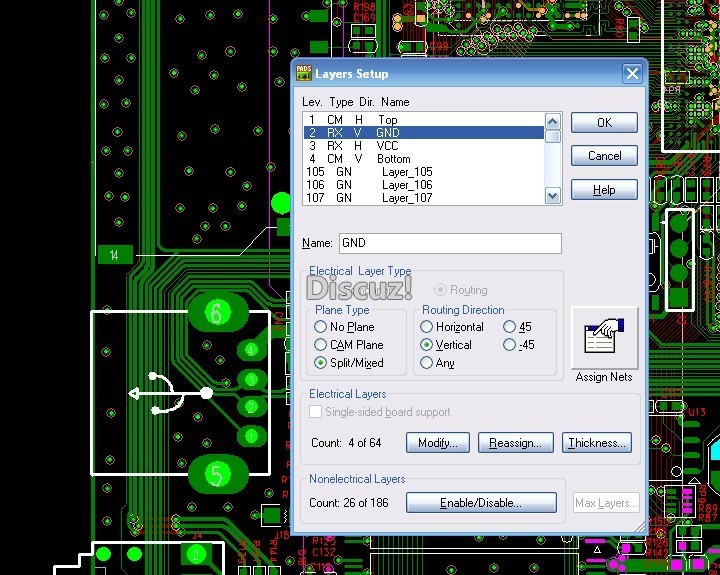This screenshot has height=575, width=720.
Task: Confirm with the OK button
Action: 604,123
